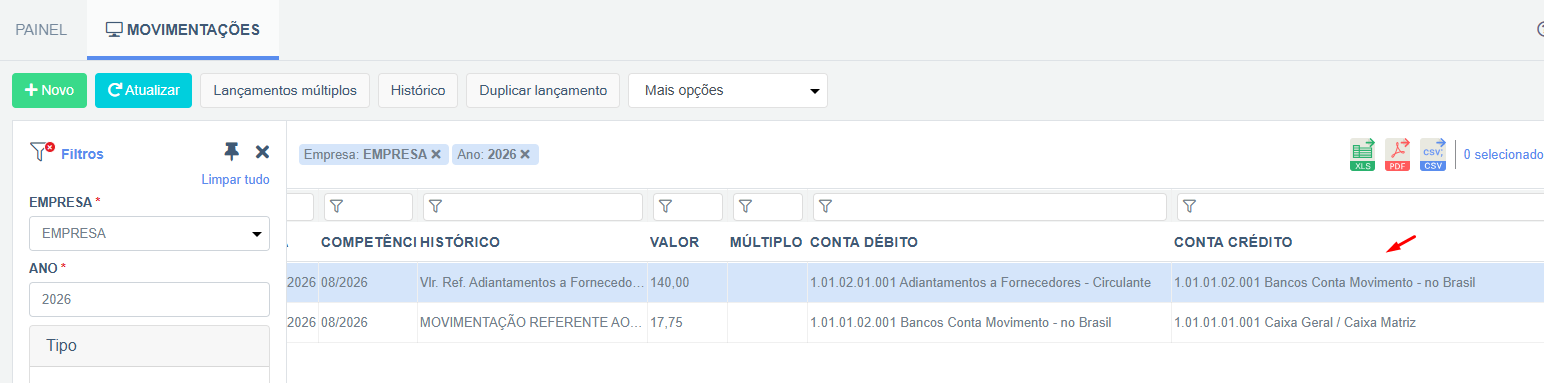Viewport: 1544px width, 383px height.
Task: Open the Histórico column filter icon
Action: [437, 207]
